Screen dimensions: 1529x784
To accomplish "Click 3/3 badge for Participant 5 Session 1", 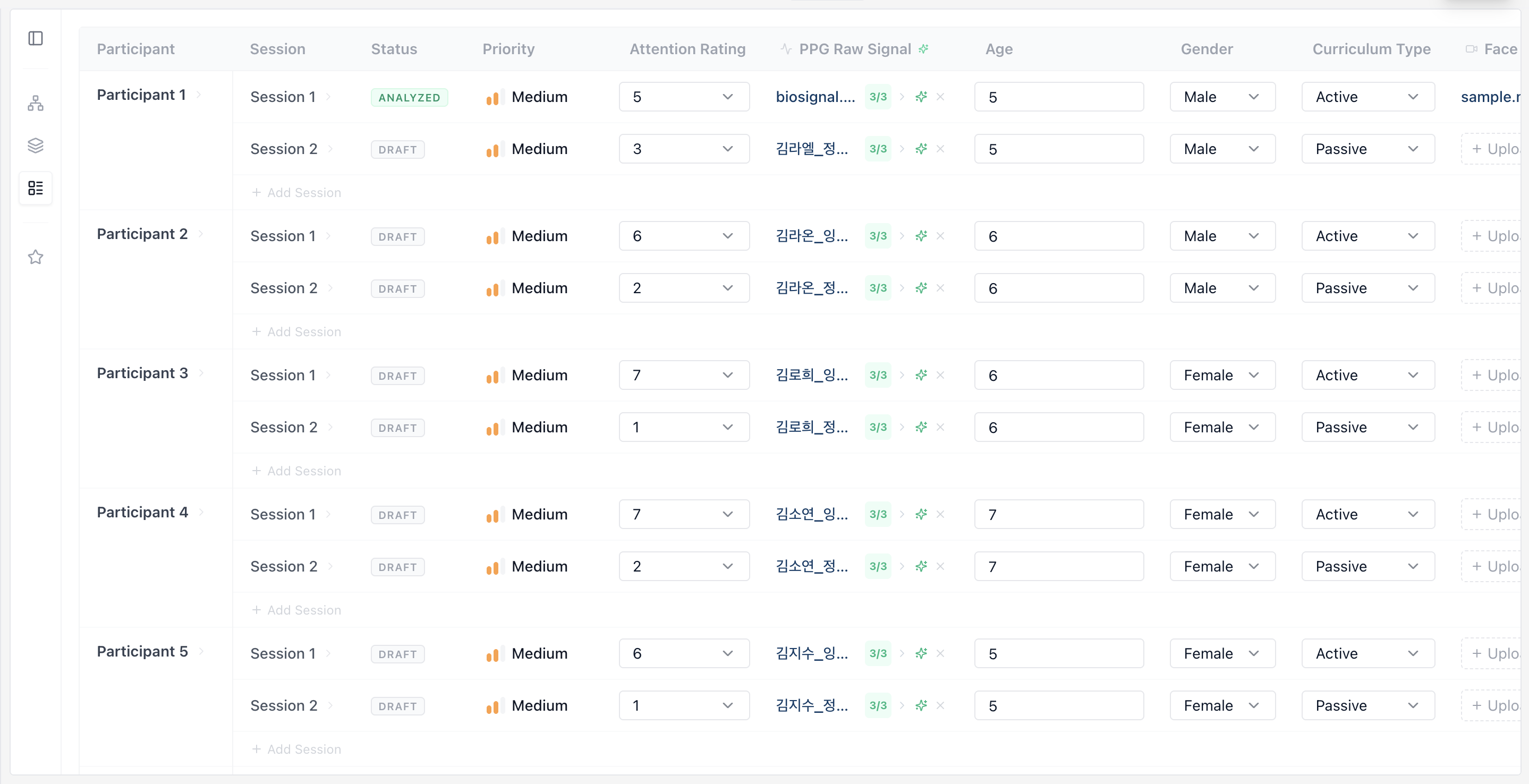I will click(877, 653).
